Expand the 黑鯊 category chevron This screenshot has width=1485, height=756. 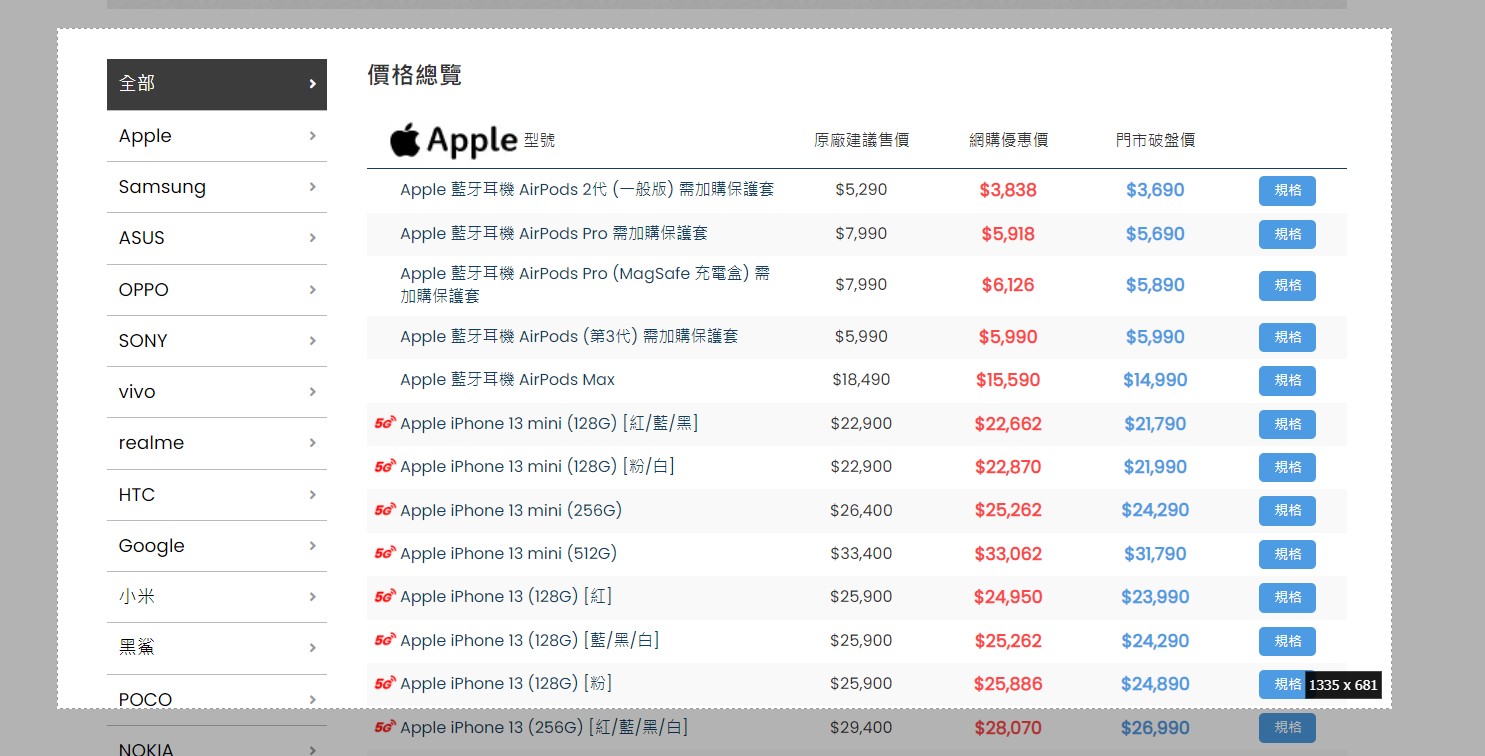click(x=313, y=648)
